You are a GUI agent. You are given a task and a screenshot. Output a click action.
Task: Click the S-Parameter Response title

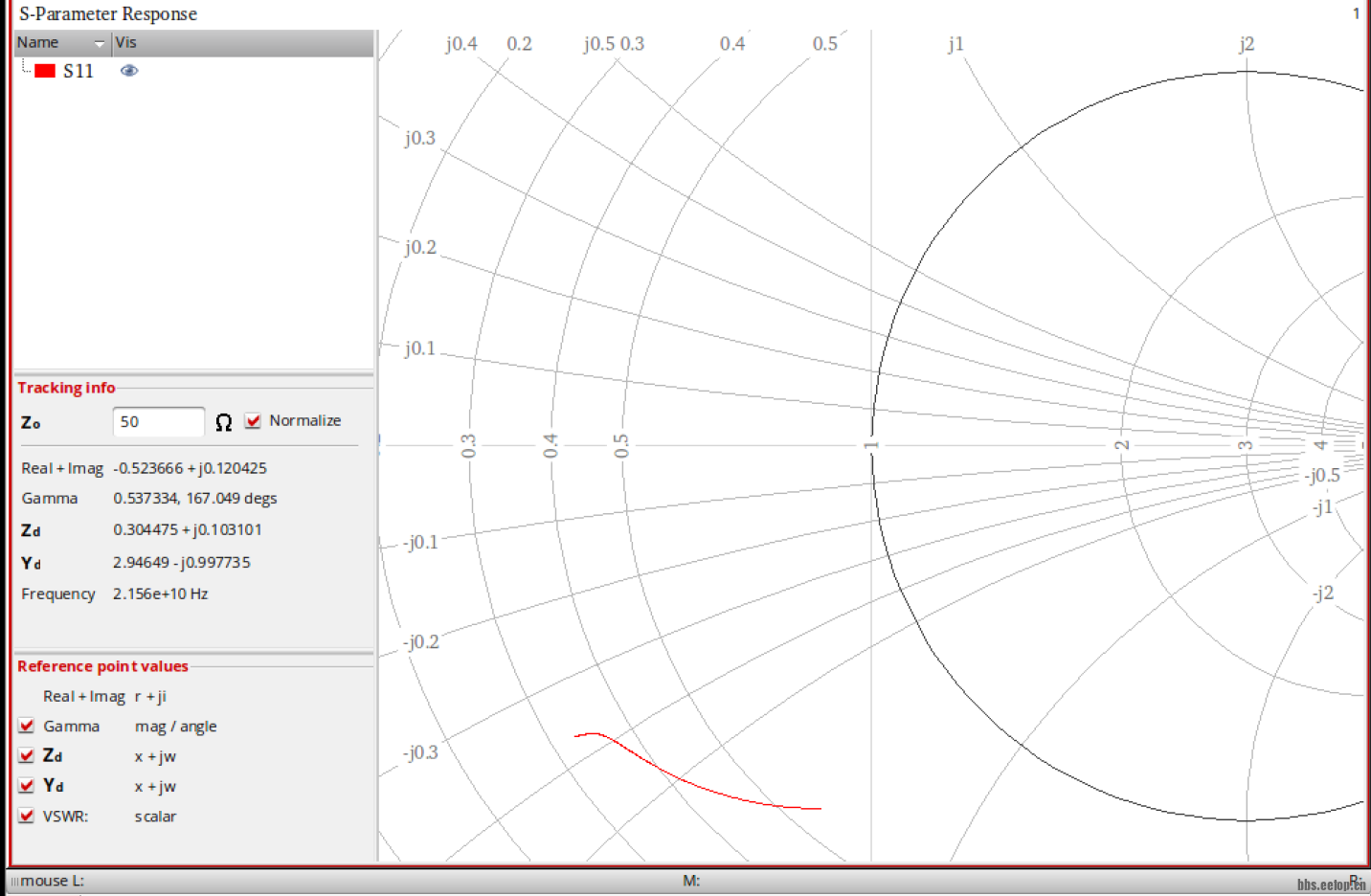(x=108, y=14)
